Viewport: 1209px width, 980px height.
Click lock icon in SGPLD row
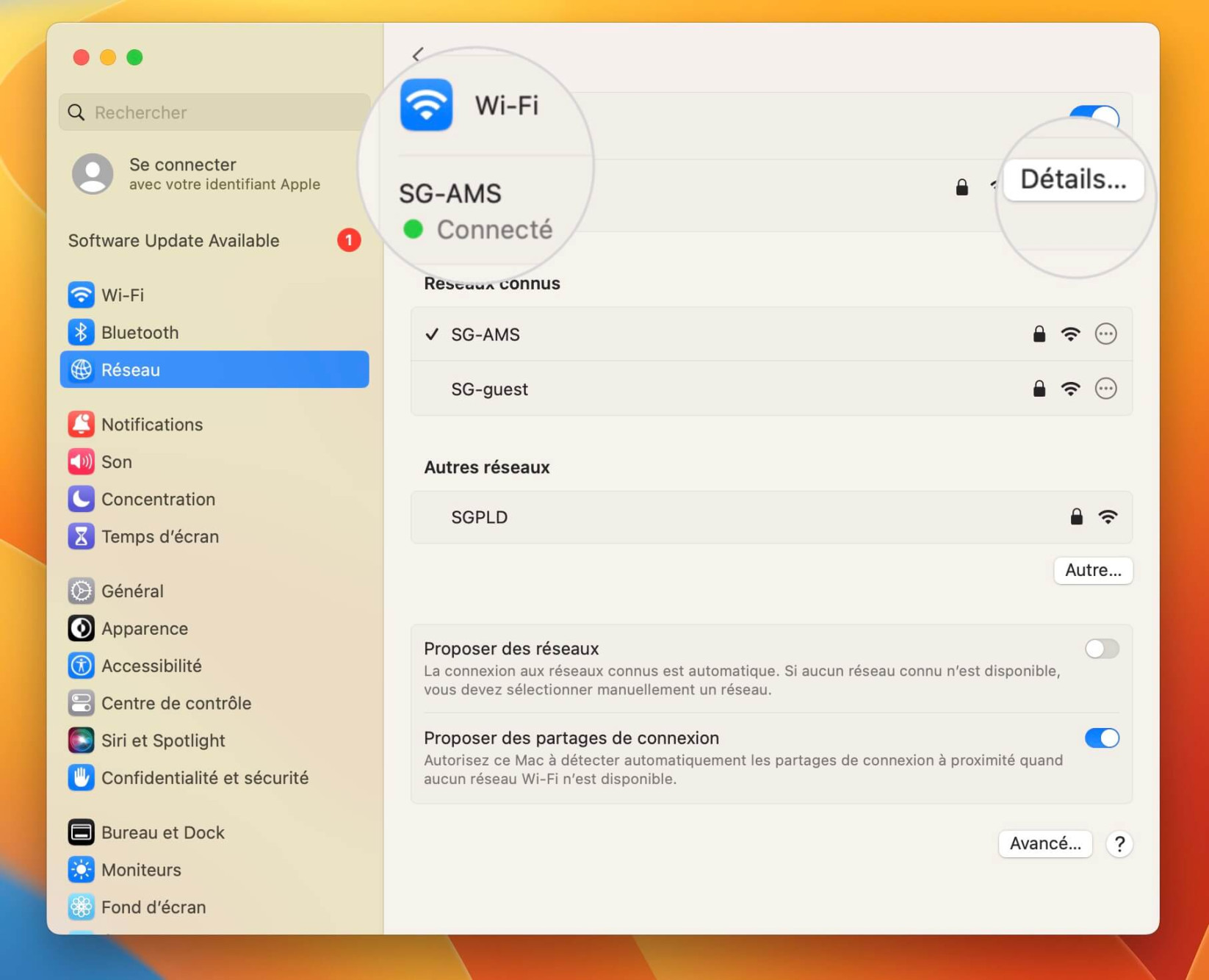tap(1076, 516)
